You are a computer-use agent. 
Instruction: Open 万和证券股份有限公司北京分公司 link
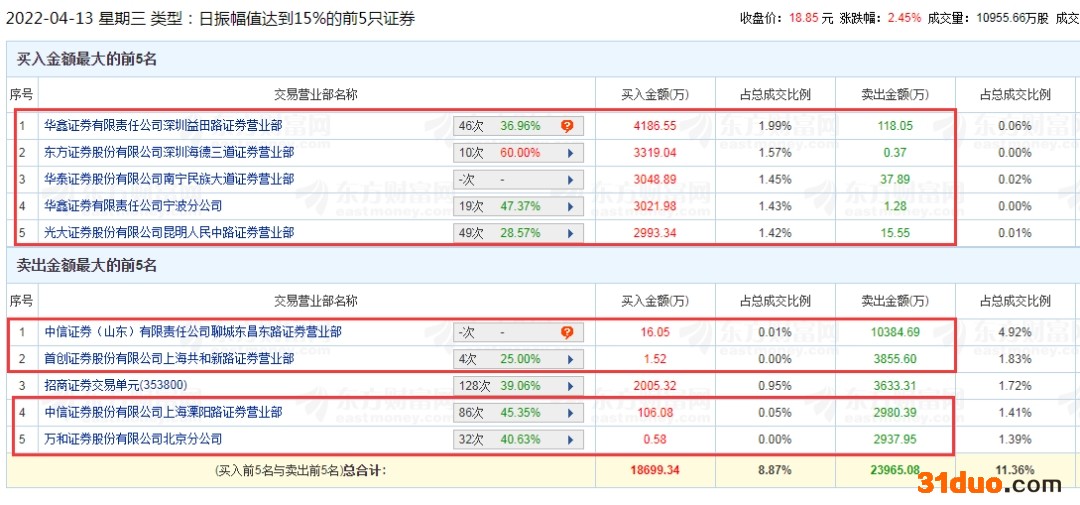133,439
